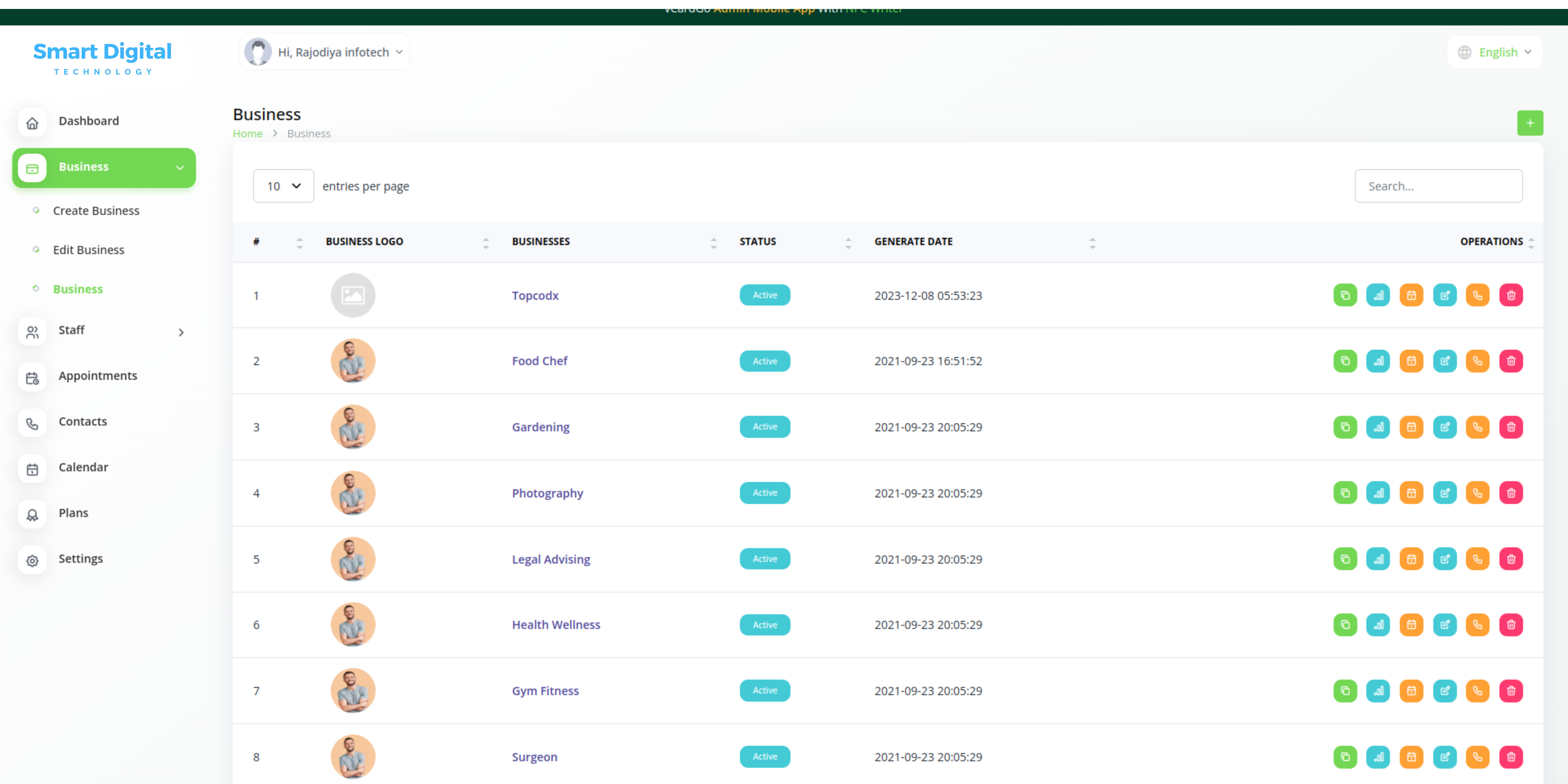Click the globe language icon

pyautogui.click(x=1465, y=52)
